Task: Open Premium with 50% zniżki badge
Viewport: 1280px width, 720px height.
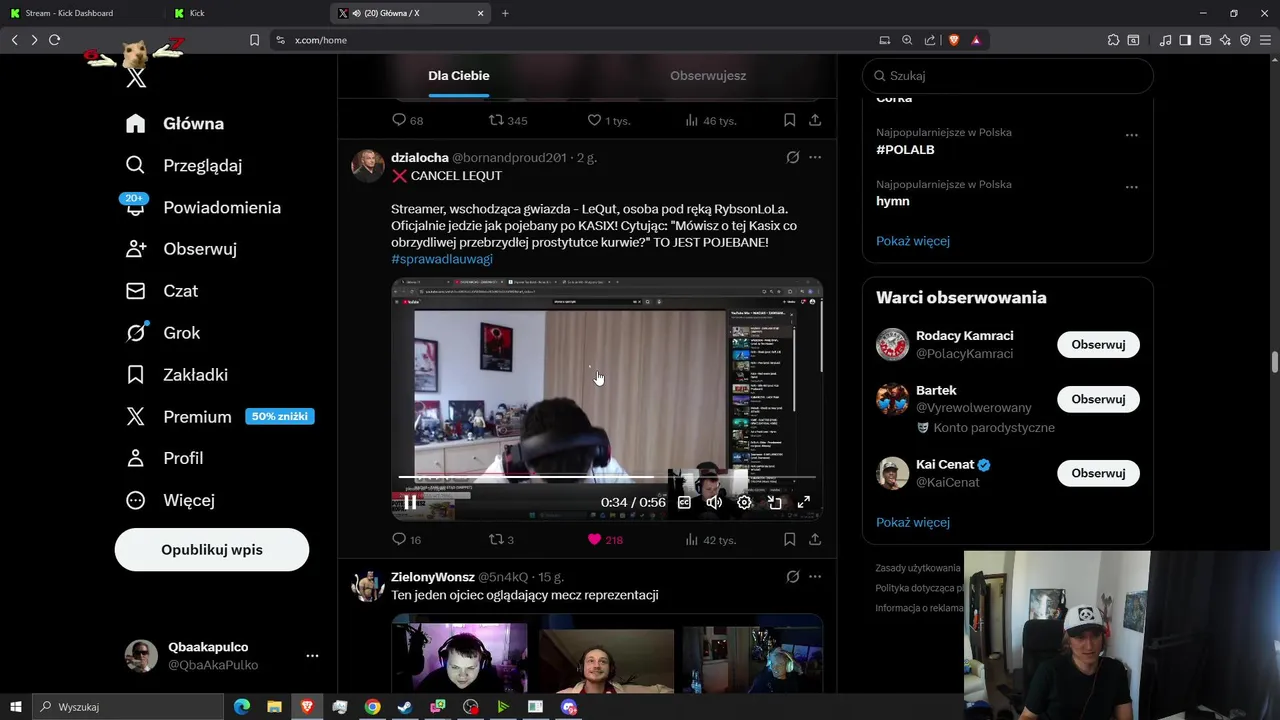Action: 219,417
